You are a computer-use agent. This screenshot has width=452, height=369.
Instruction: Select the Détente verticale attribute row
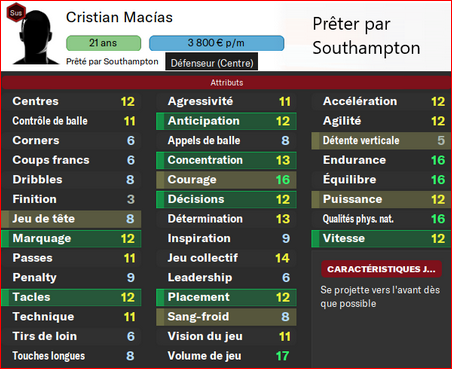(x=381, y=141)
